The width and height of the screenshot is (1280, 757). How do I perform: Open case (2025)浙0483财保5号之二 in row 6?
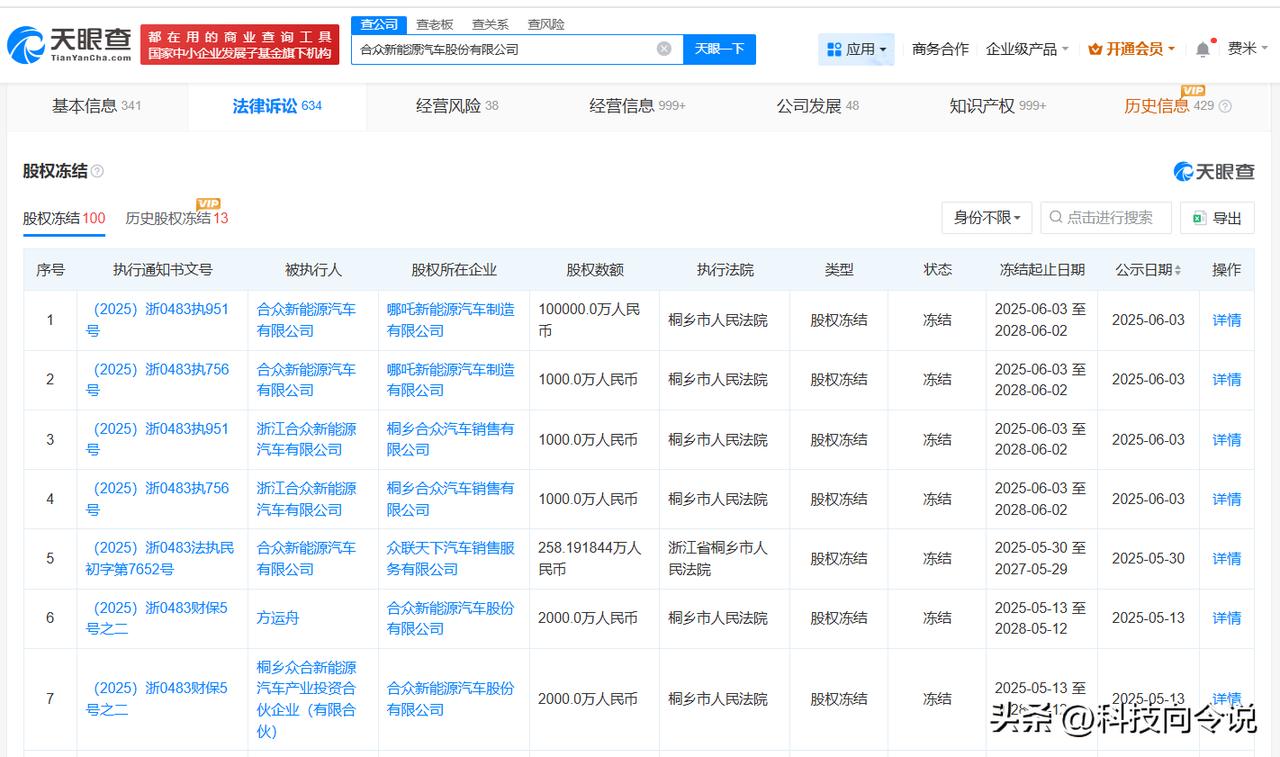point(158,618)
